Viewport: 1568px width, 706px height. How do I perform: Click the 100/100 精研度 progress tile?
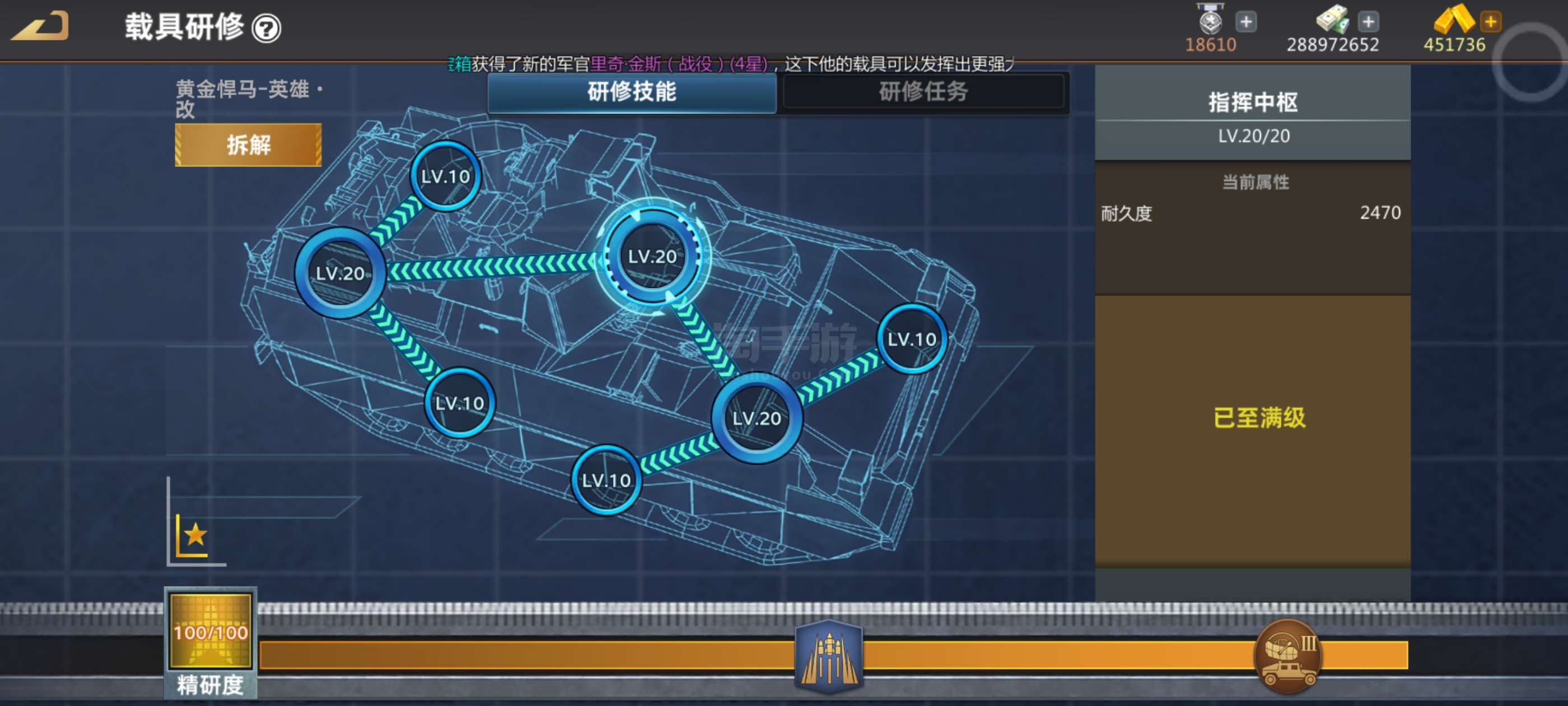[211, 631]
